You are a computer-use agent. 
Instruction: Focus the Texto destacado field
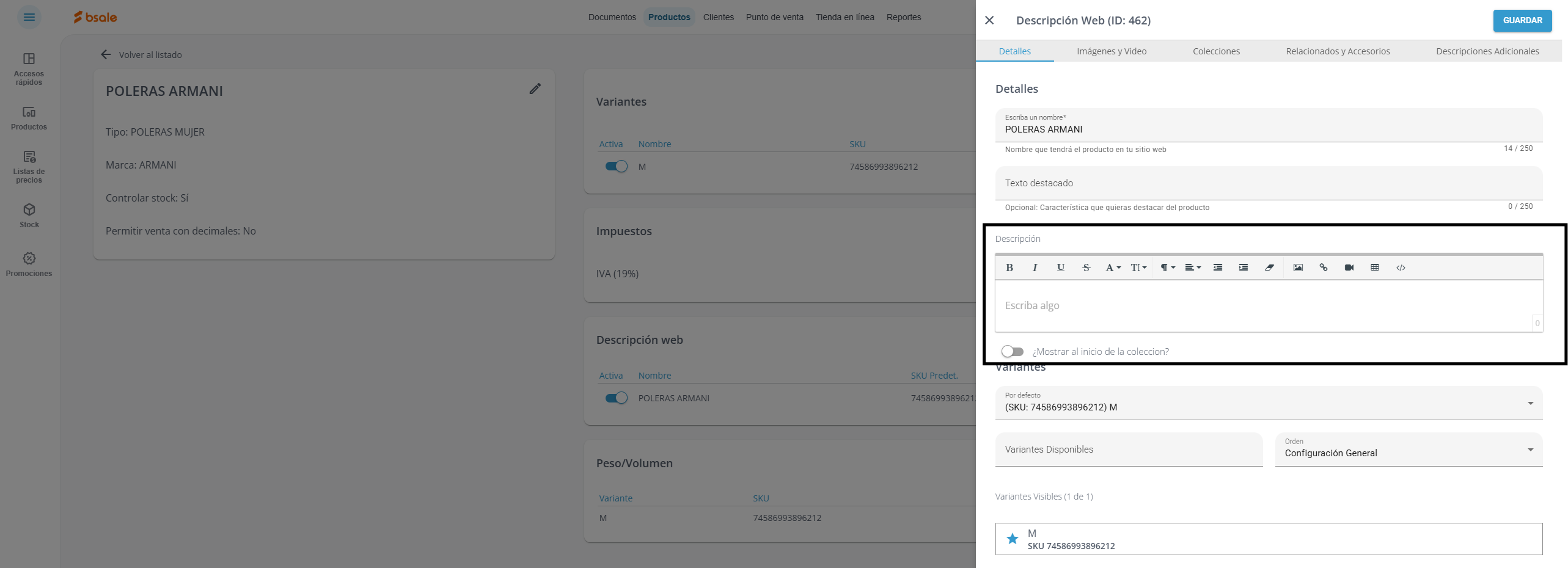tap(1269, 183)
